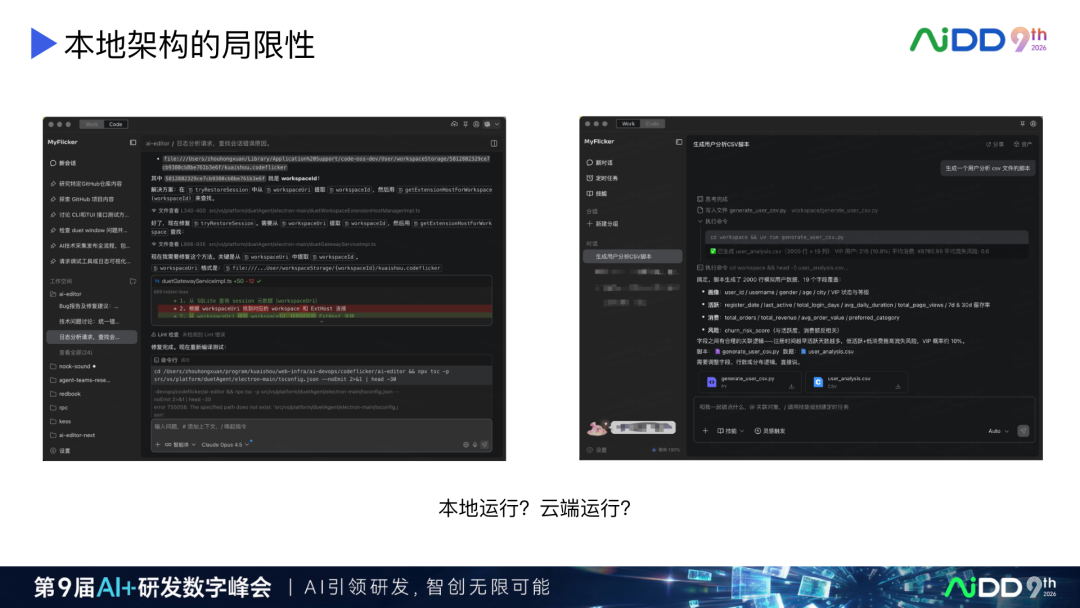Click 资产 button in right chat header

coord(1023,144)
